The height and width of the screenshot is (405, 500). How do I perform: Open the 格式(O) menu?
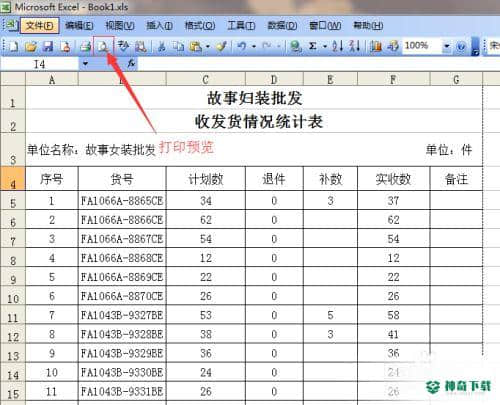pyautogui.click(x=200, y=26)
